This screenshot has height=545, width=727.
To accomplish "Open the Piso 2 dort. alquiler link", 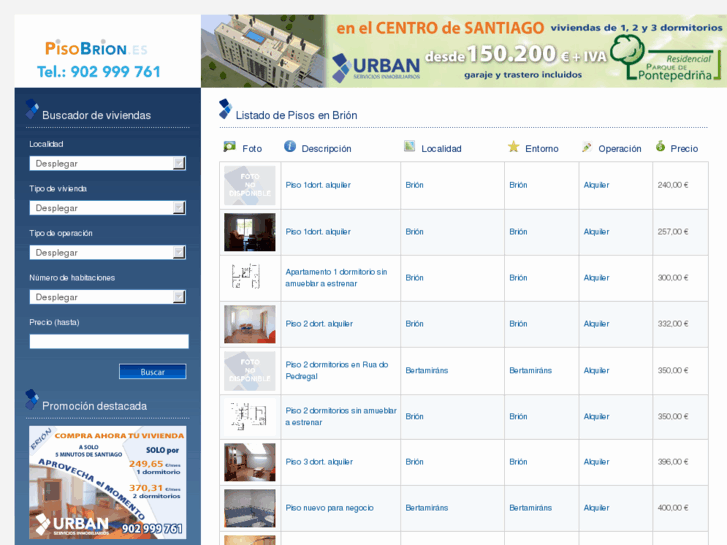I will (x=319, y=324).
